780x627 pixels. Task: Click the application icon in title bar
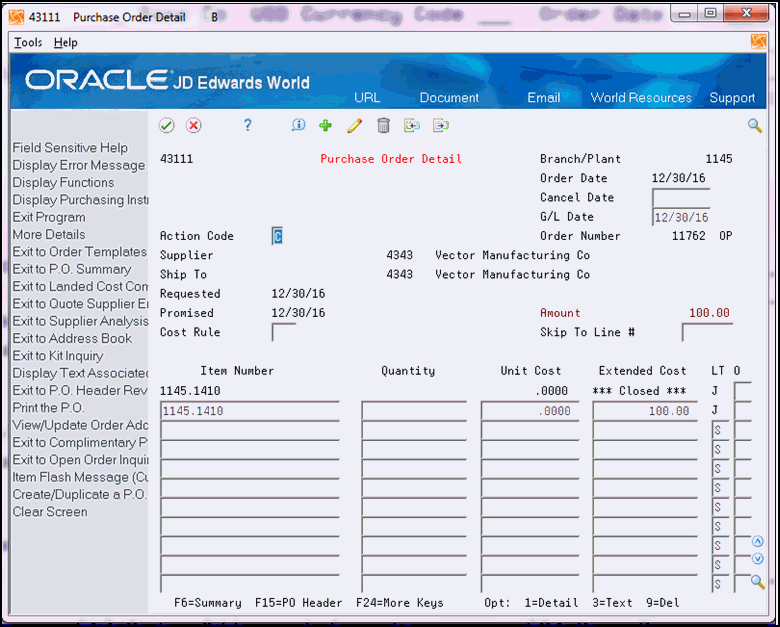click(16, 17)
